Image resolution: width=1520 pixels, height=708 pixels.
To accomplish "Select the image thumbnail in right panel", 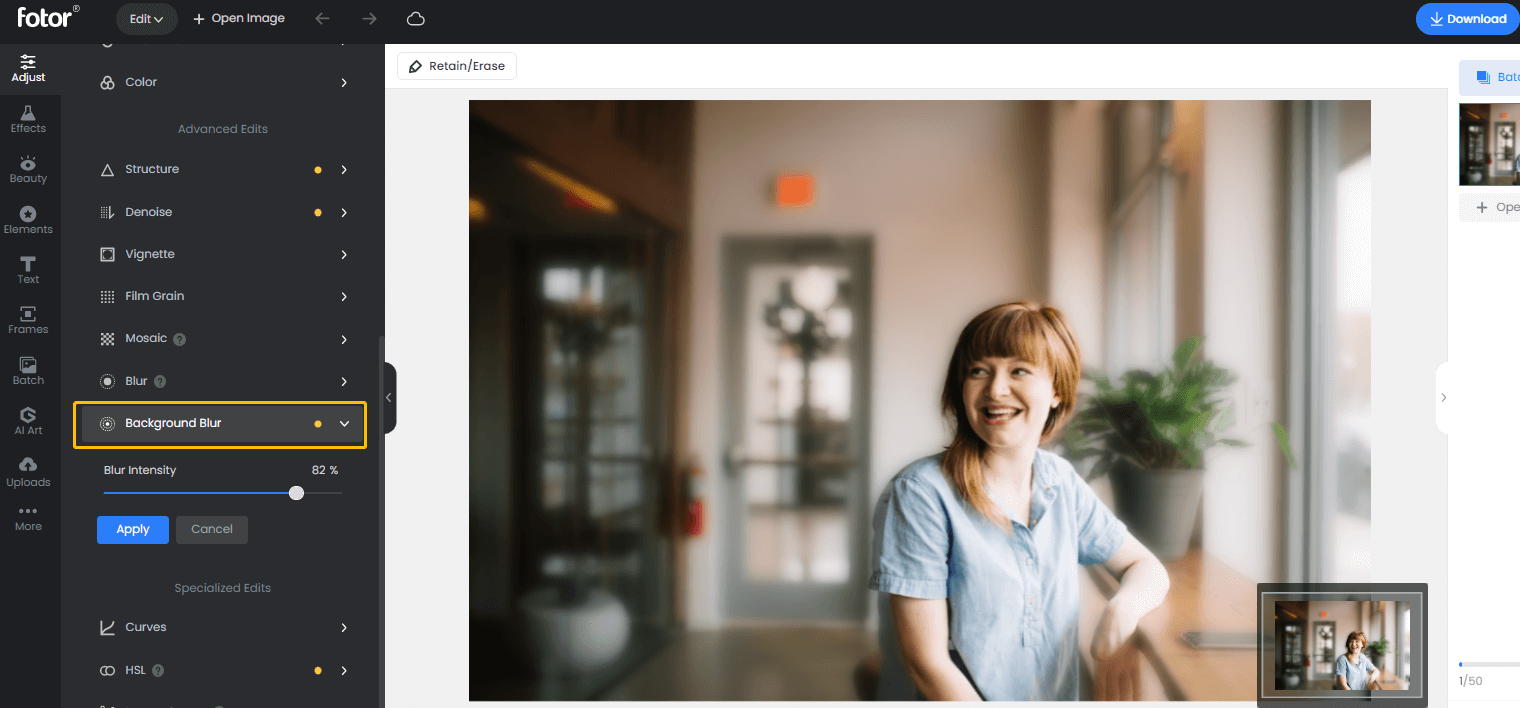I will [x=1490, y=145].
